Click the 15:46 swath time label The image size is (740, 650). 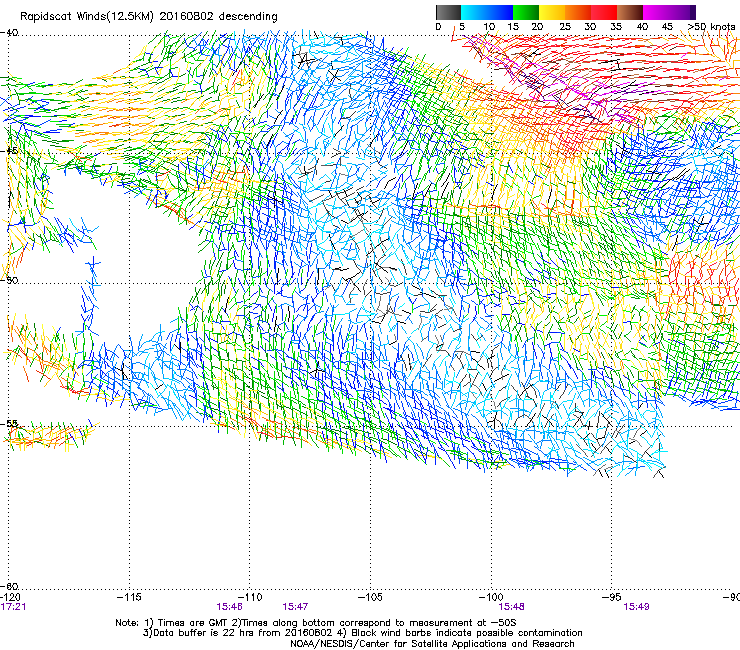[229, 607]
